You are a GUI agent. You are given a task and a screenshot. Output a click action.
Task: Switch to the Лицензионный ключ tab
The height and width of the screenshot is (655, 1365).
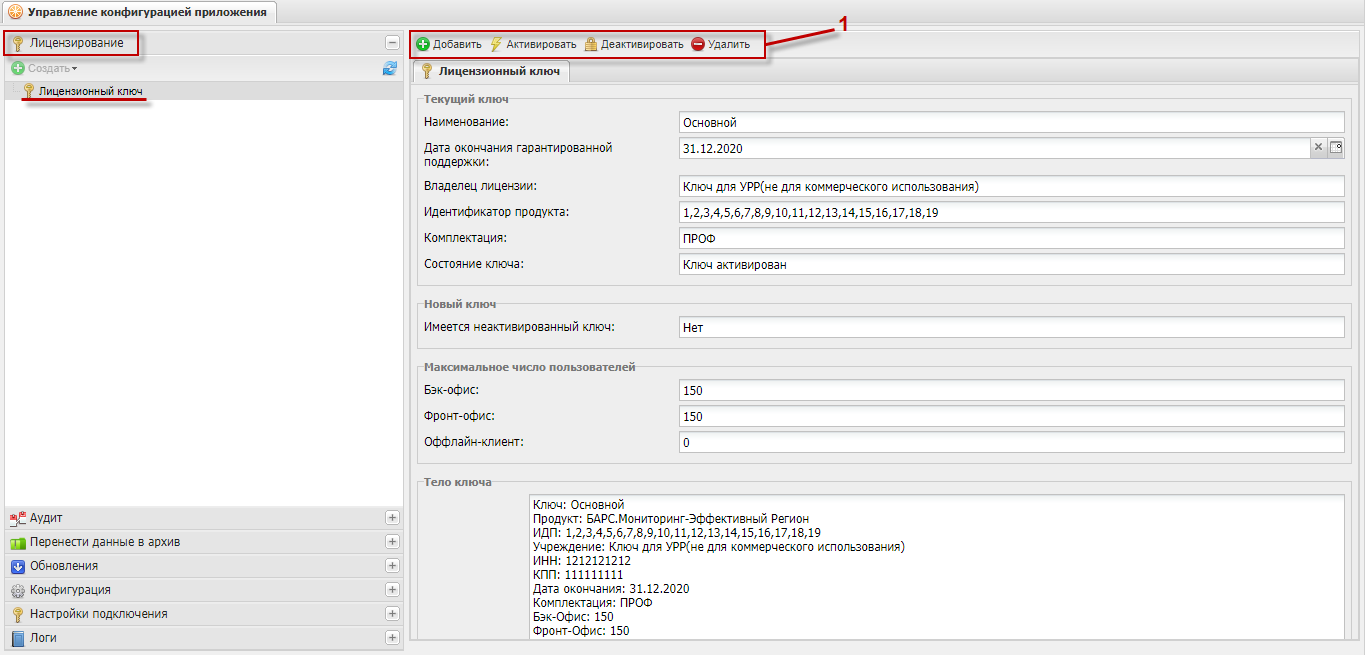(x=491, y=71)
